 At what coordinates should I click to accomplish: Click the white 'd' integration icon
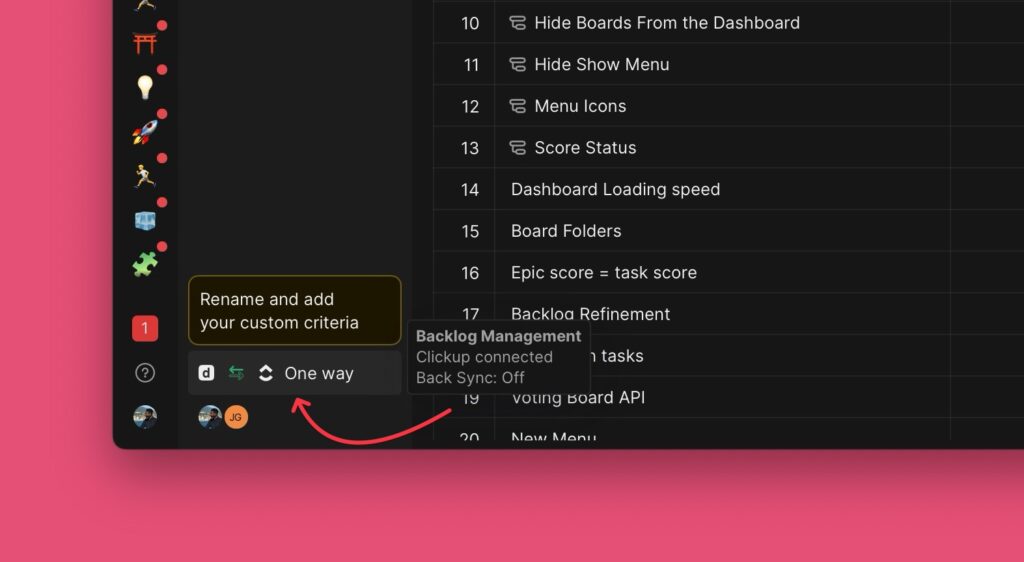click(x=206, y=373)
